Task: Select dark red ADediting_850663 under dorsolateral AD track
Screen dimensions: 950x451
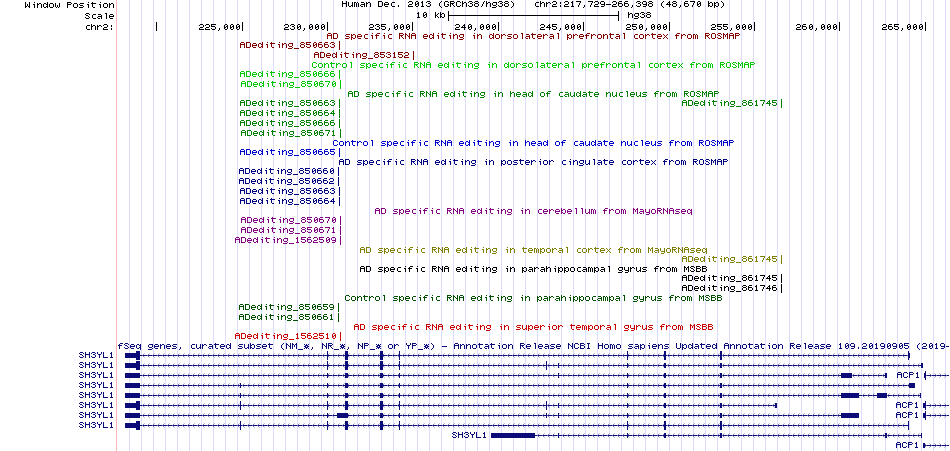Action: tap(287, 45)
